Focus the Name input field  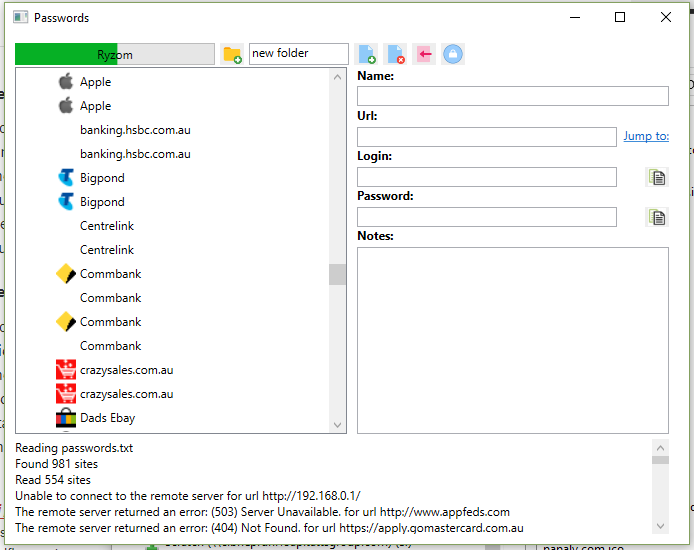pyautogui.click(x=513, y=96)
